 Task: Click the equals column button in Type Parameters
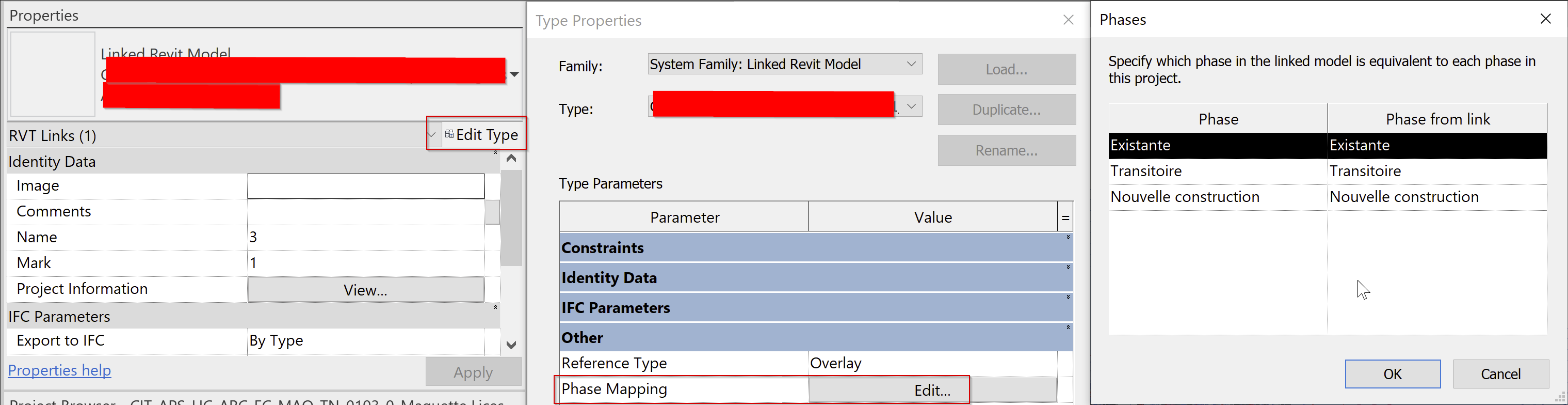click(1064, 217)
